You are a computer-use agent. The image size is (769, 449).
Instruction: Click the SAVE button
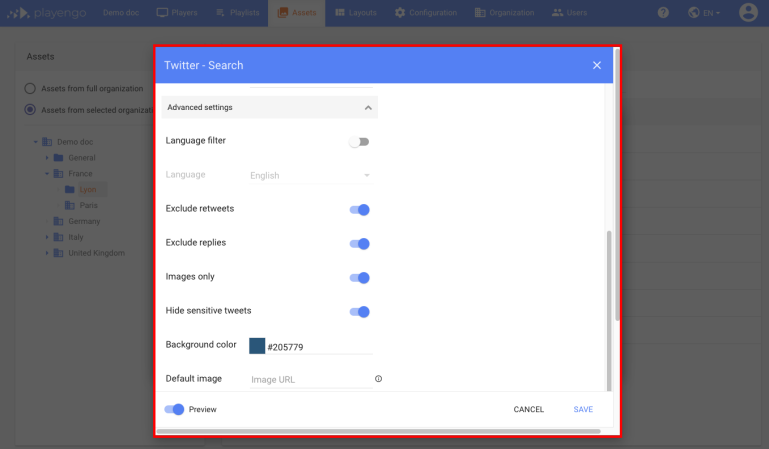(583, 409)
